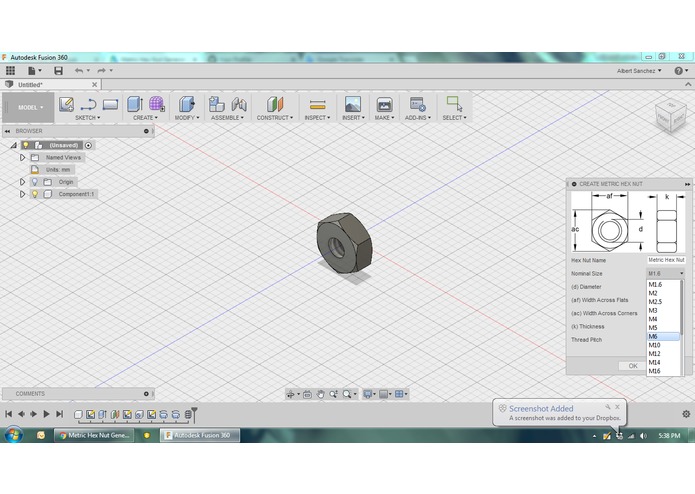
Task: Open the Help question mark menu
Action: tap(681, 71)
